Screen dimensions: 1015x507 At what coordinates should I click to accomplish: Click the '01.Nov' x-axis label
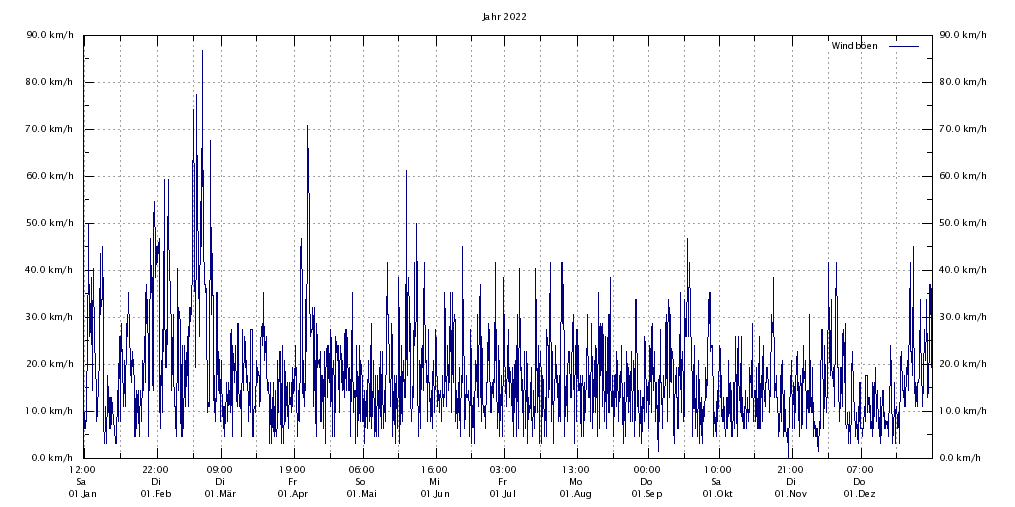click(x=790, y=494)
